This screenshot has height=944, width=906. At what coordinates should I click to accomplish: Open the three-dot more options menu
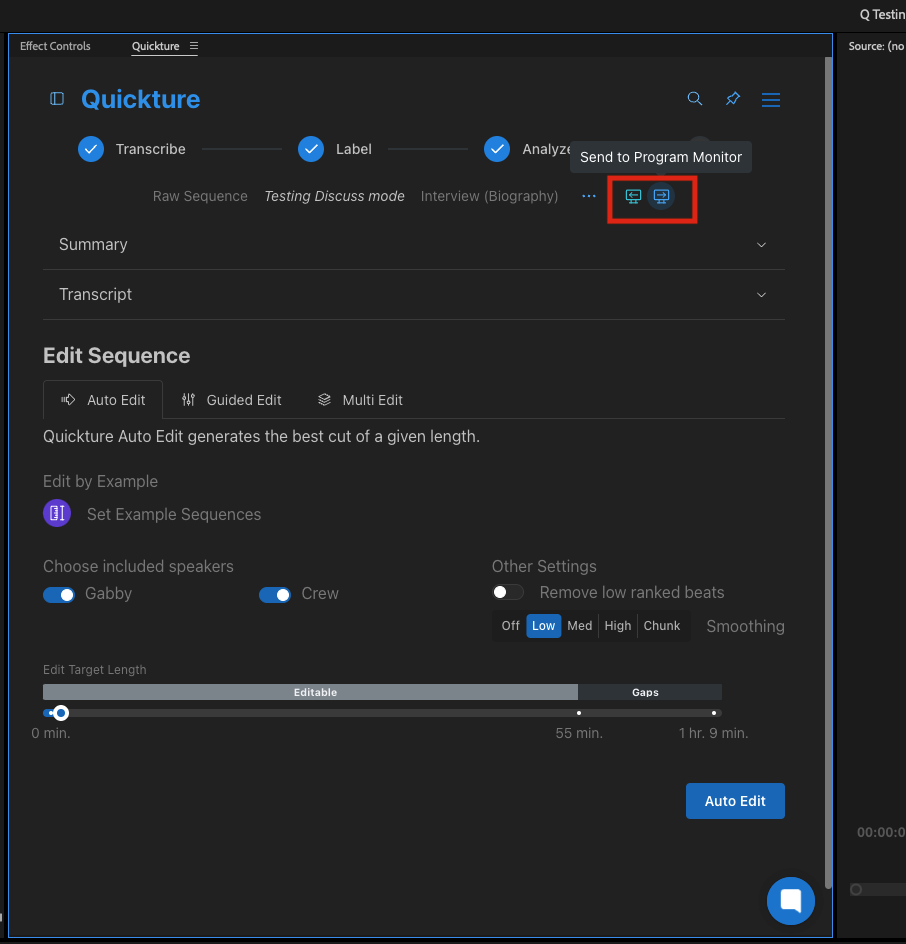(x=589, y=196)
